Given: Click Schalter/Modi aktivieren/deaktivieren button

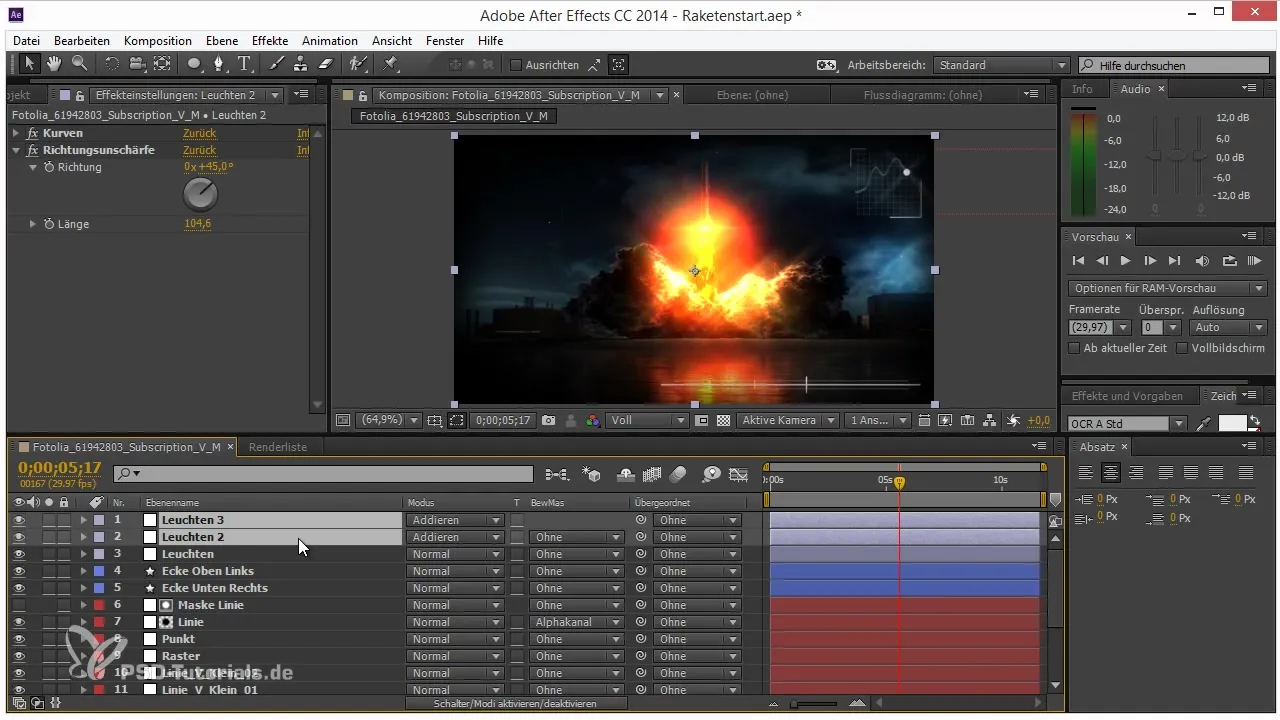Looking at the screenshot, I should click(x=516, y=704).
